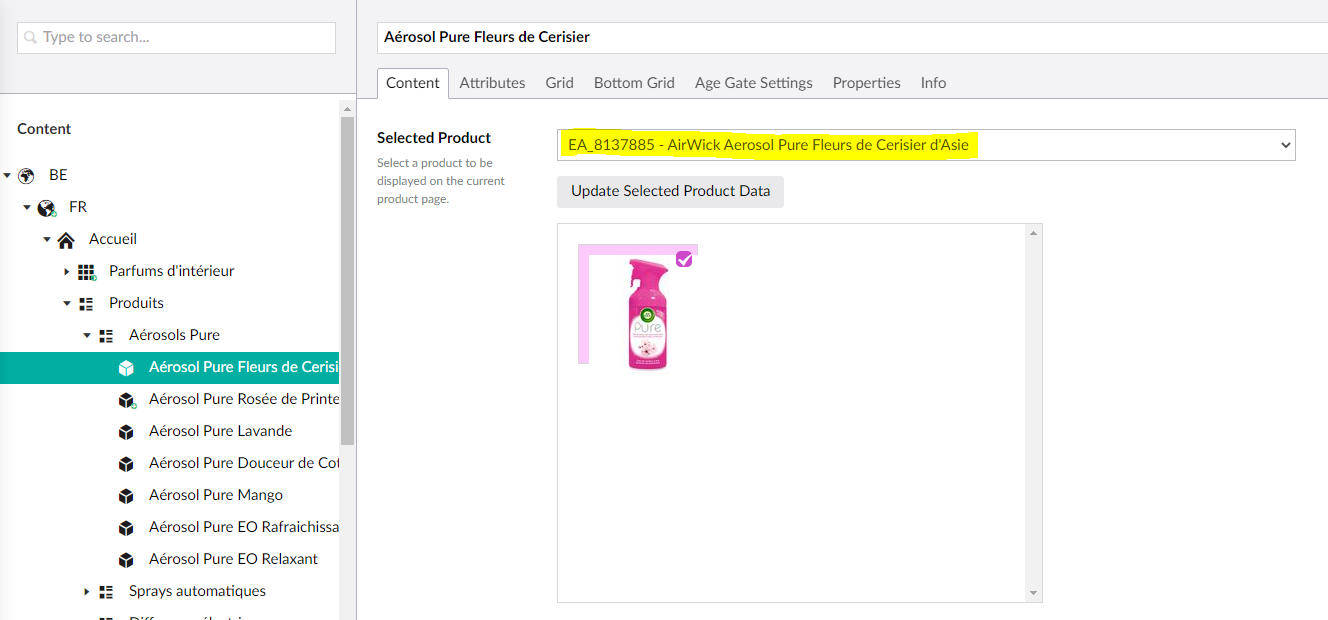Viewport: 1328px width, 620px height.
Task: Click the list icon beside Produits
Action: click(86, 303)
